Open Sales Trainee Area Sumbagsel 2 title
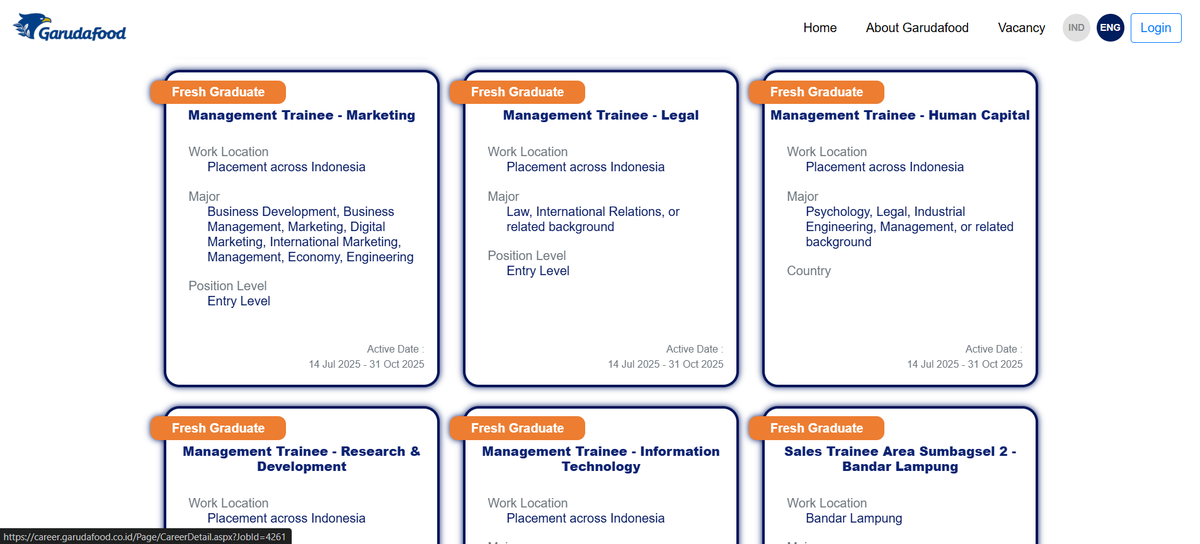The image size is (1200, 544). [900, 459]
